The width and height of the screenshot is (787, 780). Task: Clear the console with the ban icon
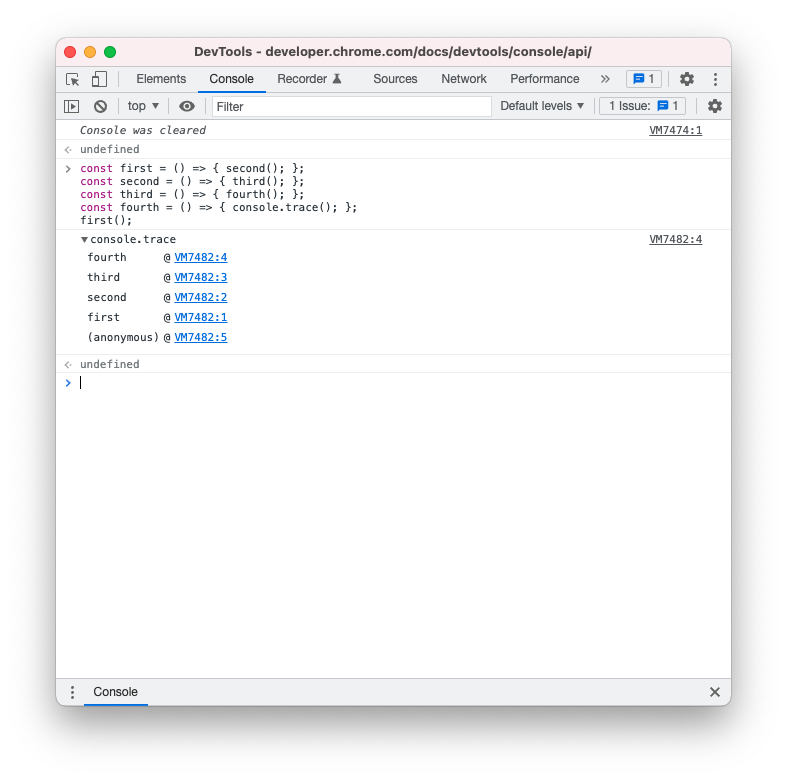pyautogui.click(x=100, y=106)
